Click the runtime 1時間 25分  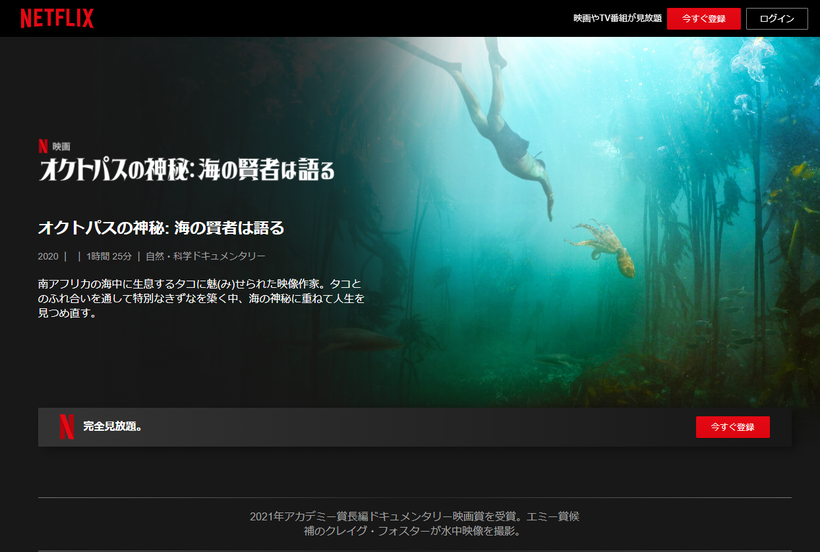[109, 256]
